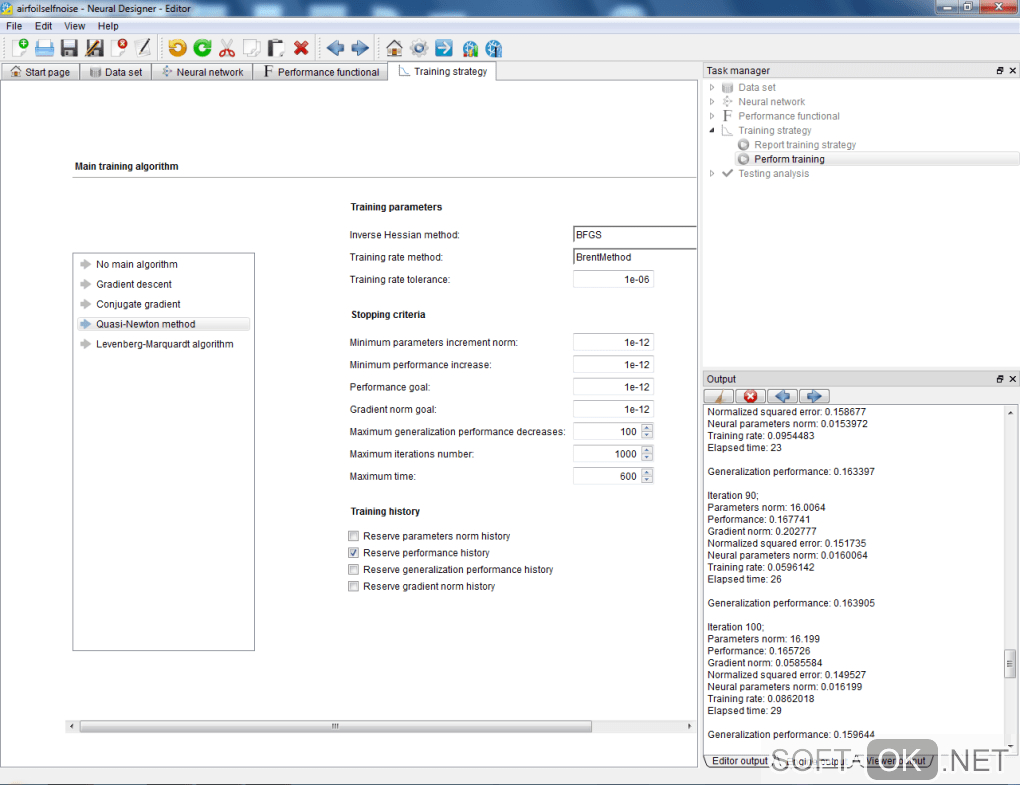Click the last neural network toolbar icon
Image resolution: width=1020 pixels, height=785 pixels.
point(494,47)
